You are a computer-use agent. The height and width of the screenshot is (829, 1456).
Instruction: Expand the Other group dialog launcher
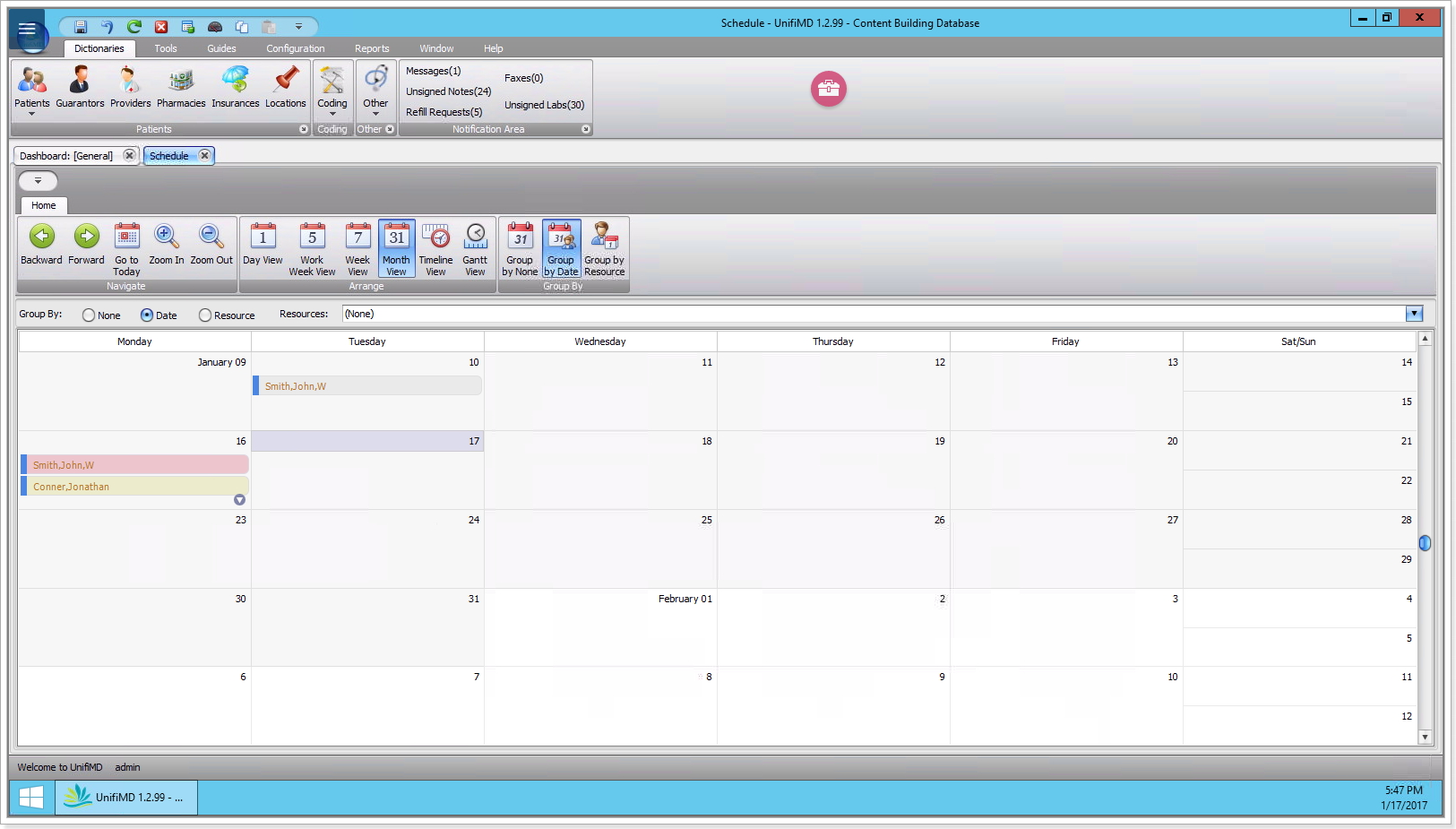coord(389,129)
